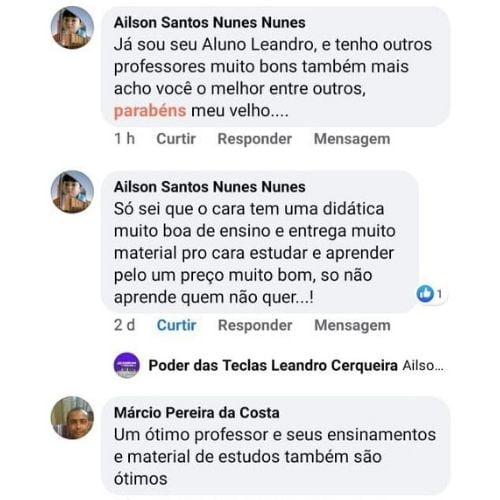500x500 pixels.
Task: Open Poder das Teclas purple page avatar
Action: [x=127, y=365]
